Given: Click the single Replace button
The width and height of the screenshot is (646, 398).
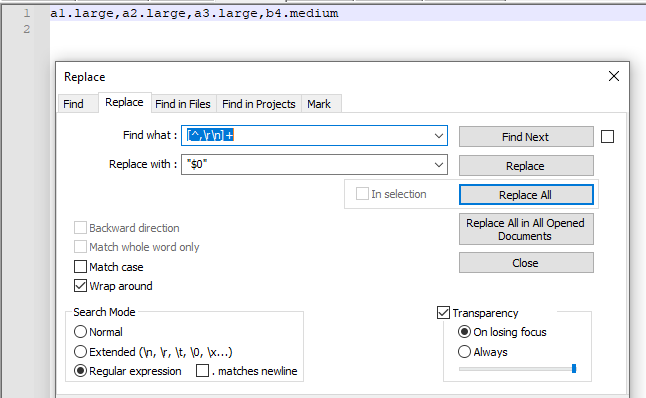Looking at the screenshot, I should [526, 166].
